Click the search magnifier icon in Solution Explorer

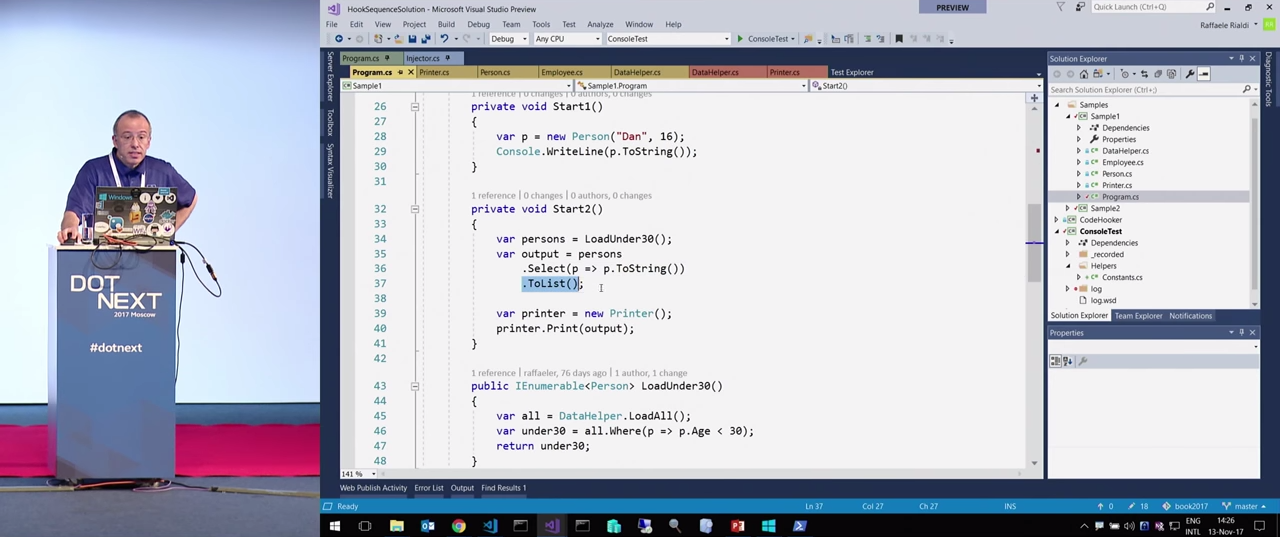point(1246,89)
